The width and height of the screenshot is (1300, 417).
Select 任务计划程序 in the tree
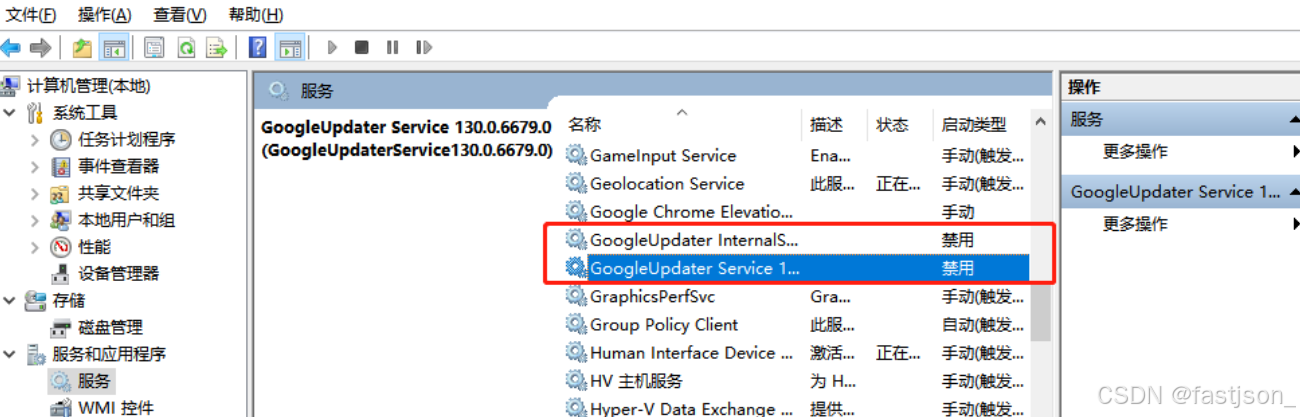[x=127, y=140]
